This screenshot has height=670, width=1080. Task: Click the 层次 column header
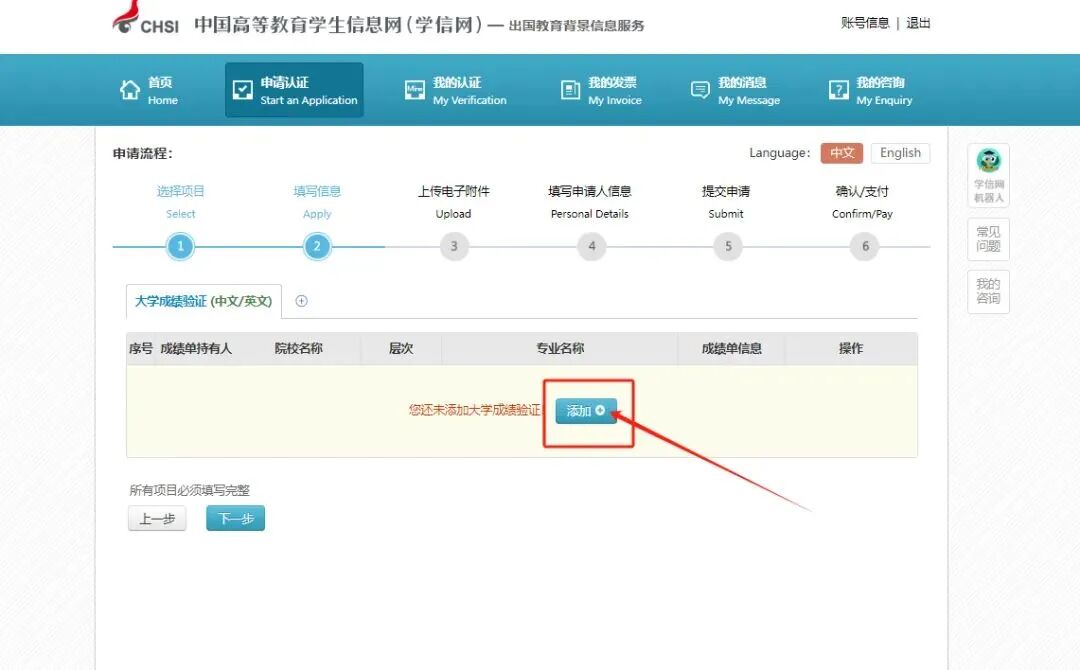(401, 348)
